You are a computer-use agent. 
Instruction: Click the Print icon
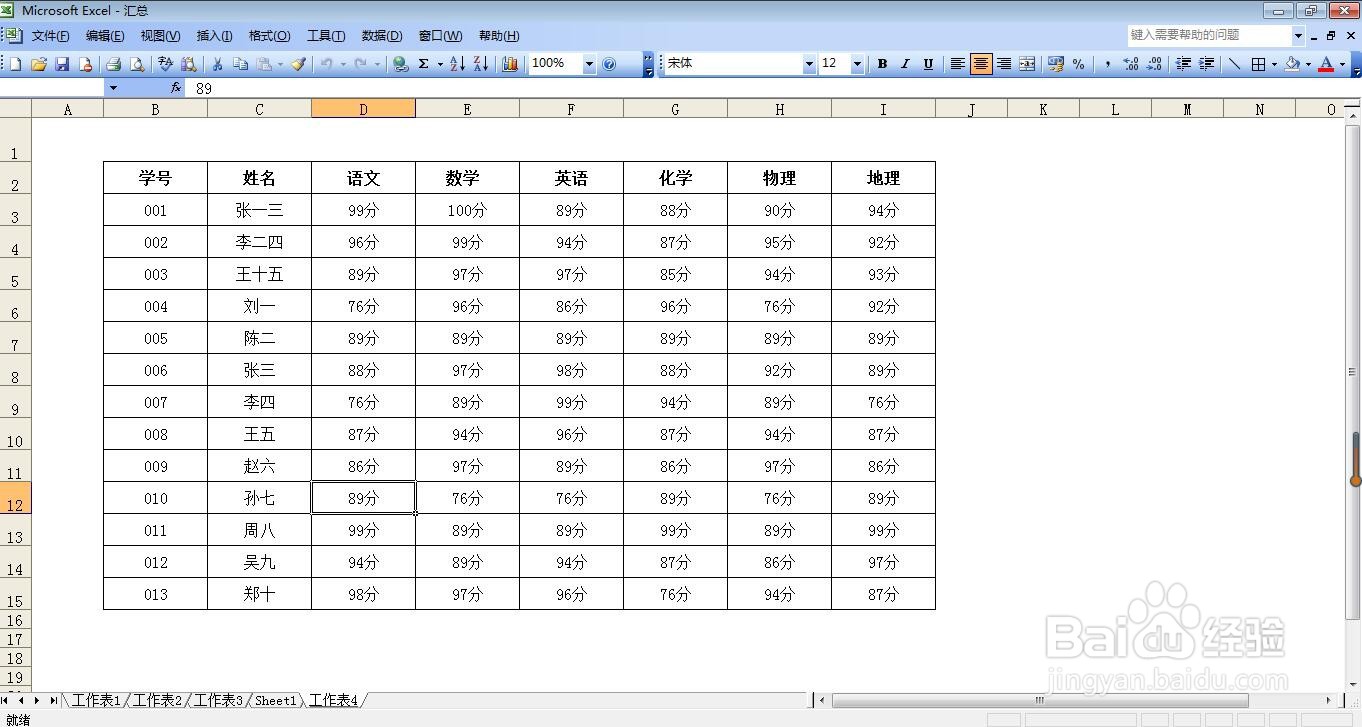pyautogui.click(x=113, y=63)
